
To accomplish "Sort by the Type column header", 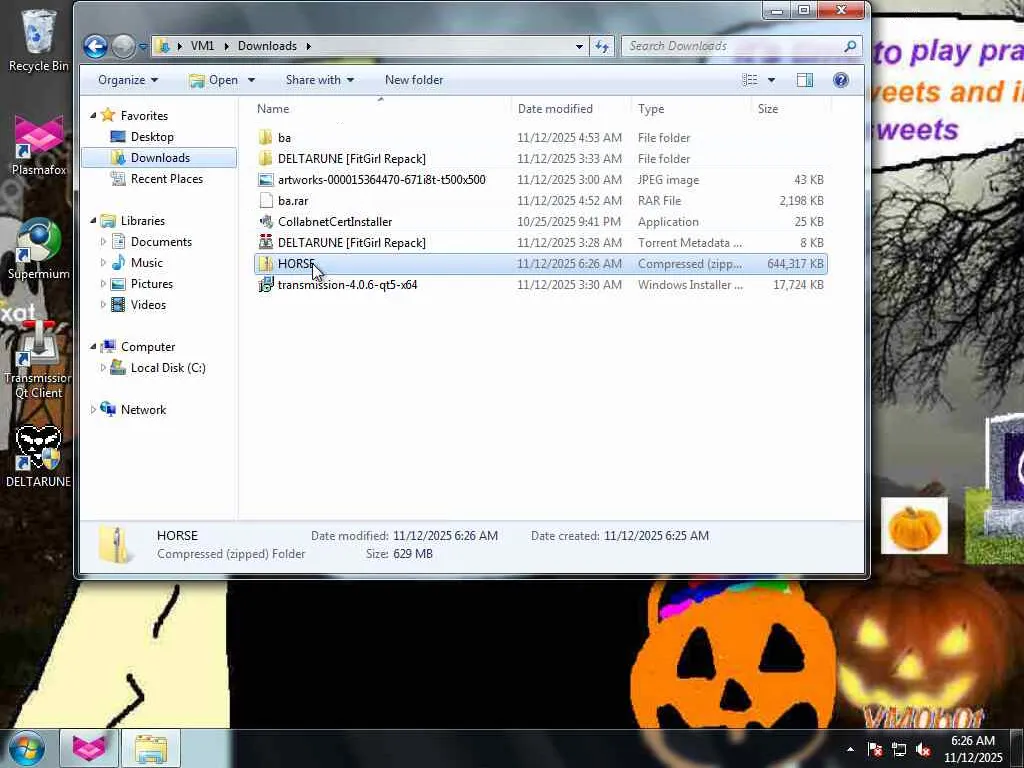I will click(x=691, y=109).
